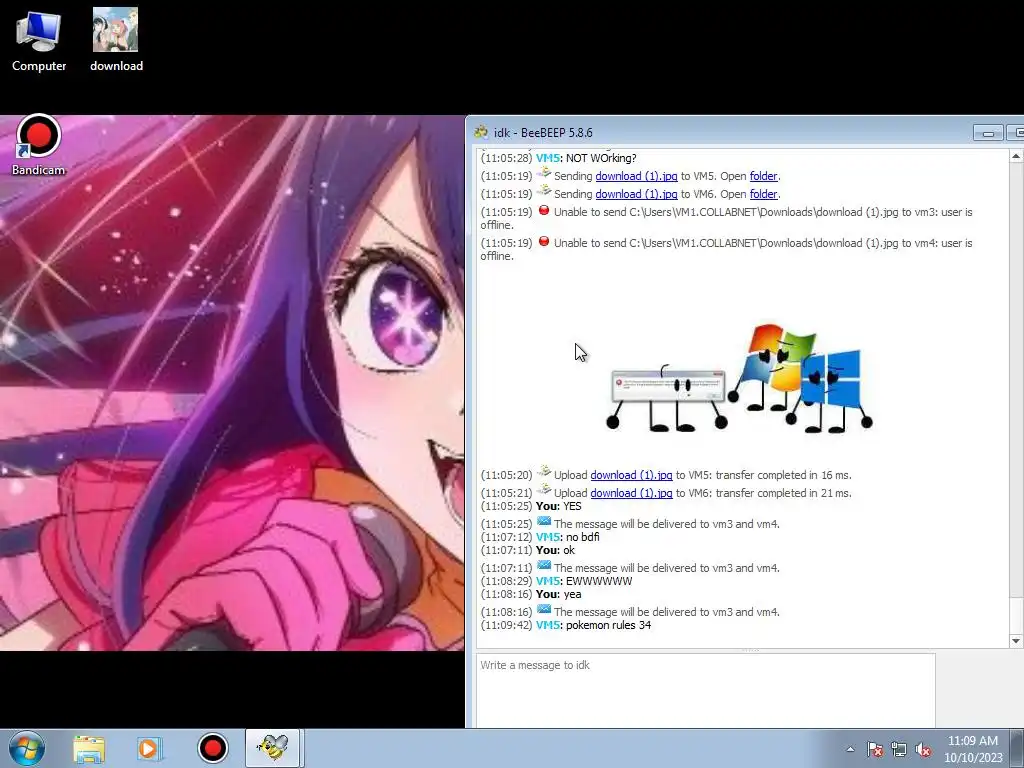Open download (1).jpg in VM5 upload line
The width and height of the screenshot is (1024, 768).
tap(631, 475)
